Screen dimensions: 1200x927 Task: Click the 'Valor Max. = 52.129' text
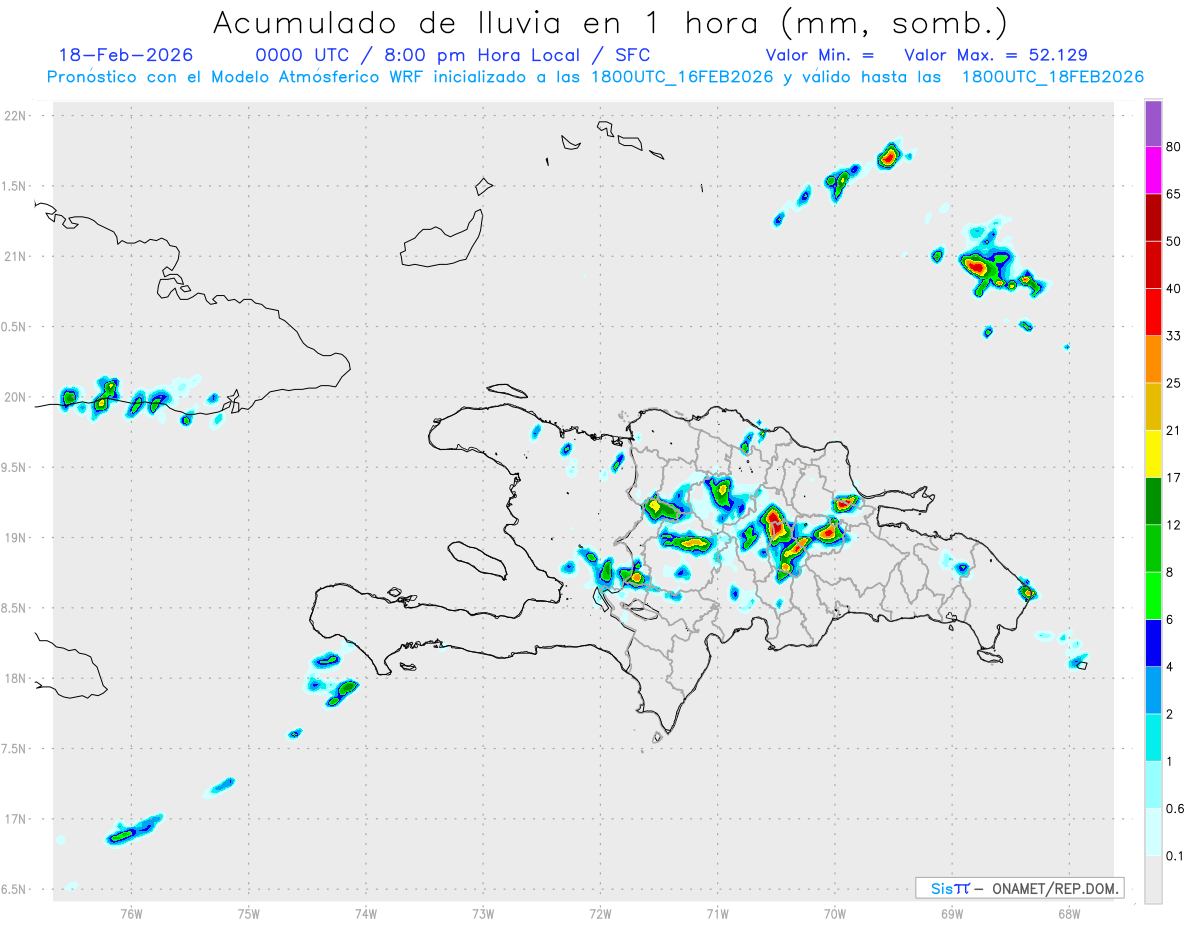pos(996,55)
